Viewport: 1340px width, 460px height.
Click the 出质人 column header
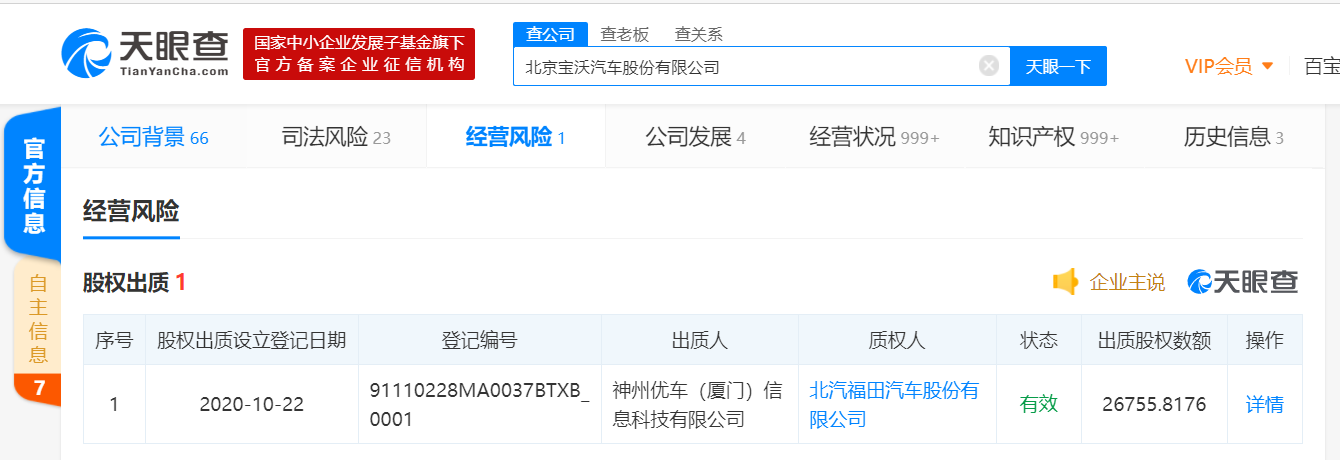click(699, 340)
